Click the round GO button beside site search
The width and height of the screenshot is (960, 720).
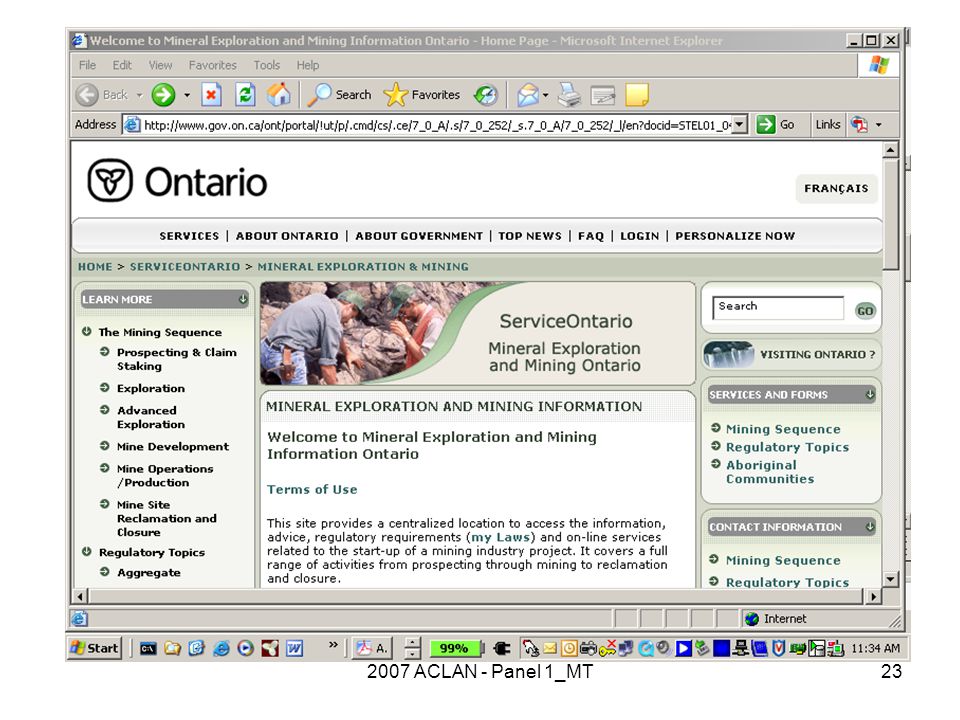[x=865, y=311]
